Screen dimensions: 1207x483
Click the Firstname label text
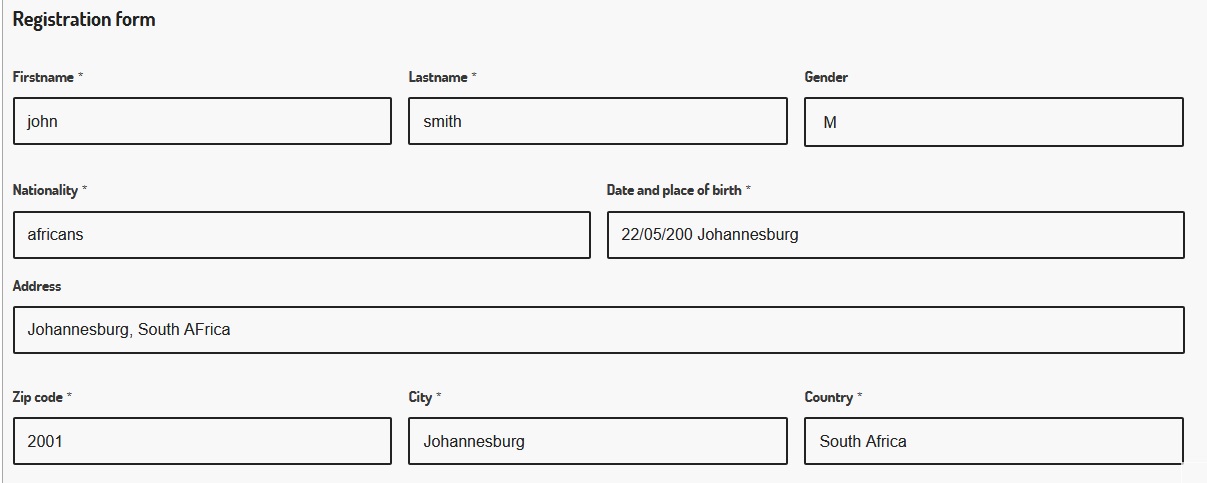point(43,77)
